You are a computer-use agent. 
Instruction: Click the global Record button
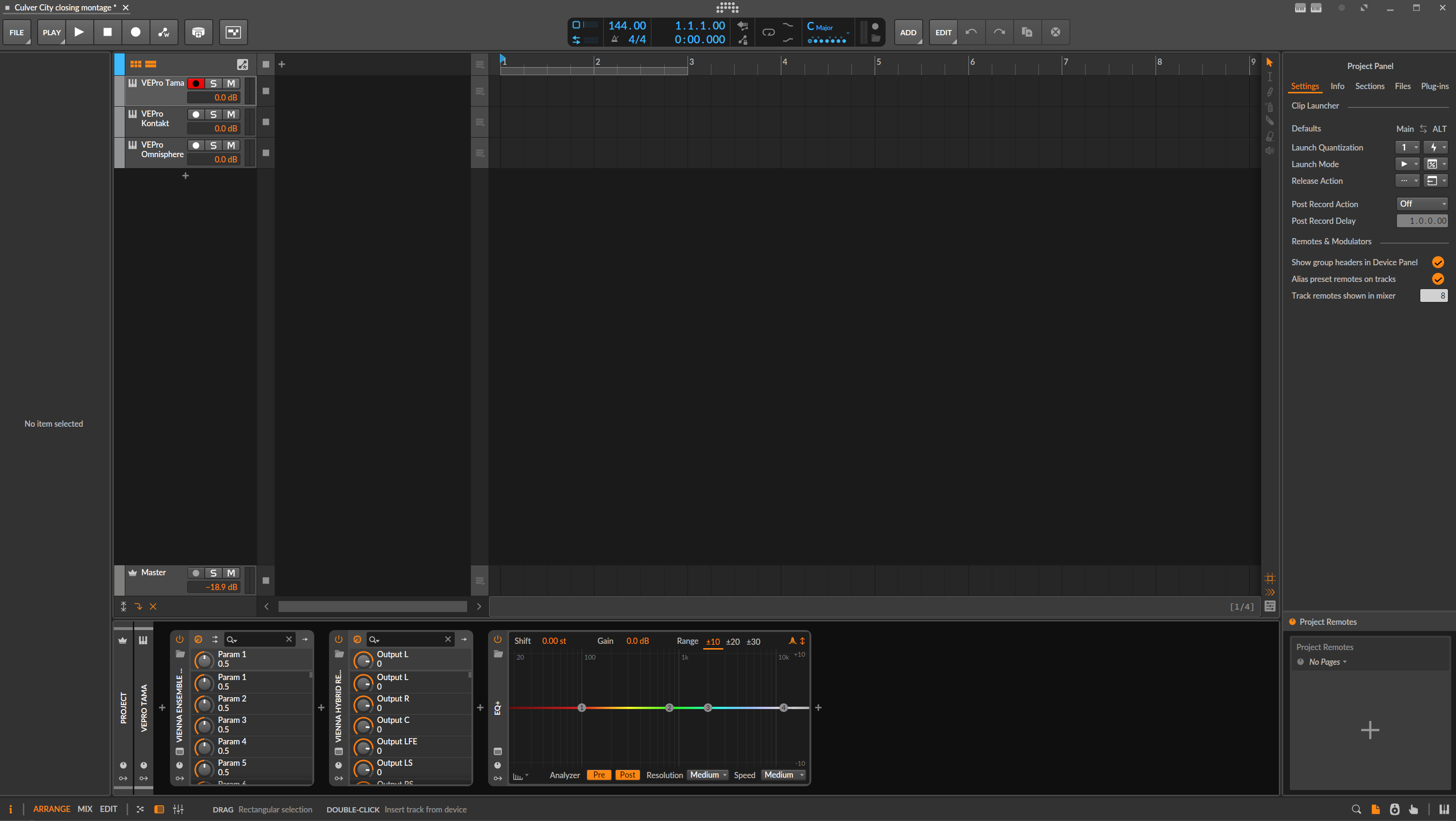pos(136,32)
